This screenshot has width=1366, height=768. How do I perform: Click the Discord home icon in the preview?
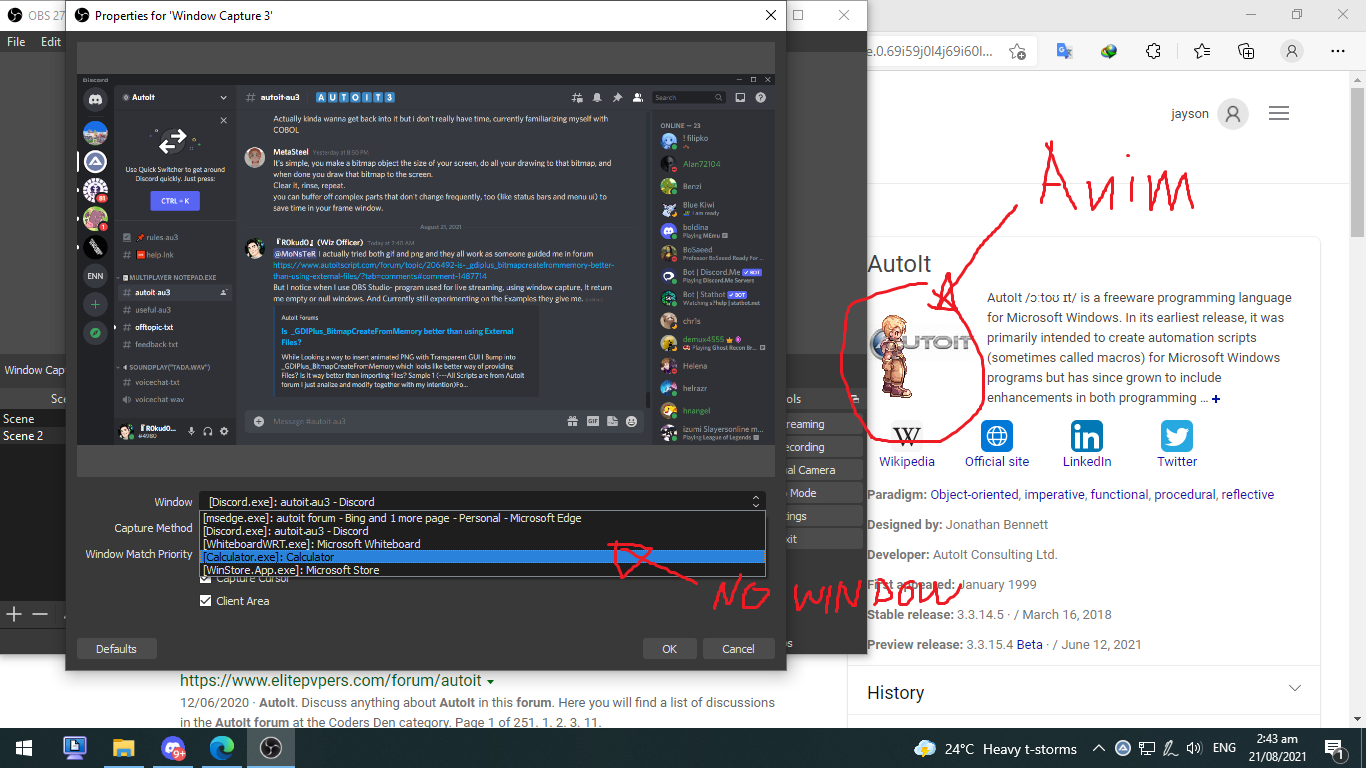pos(95,98)
